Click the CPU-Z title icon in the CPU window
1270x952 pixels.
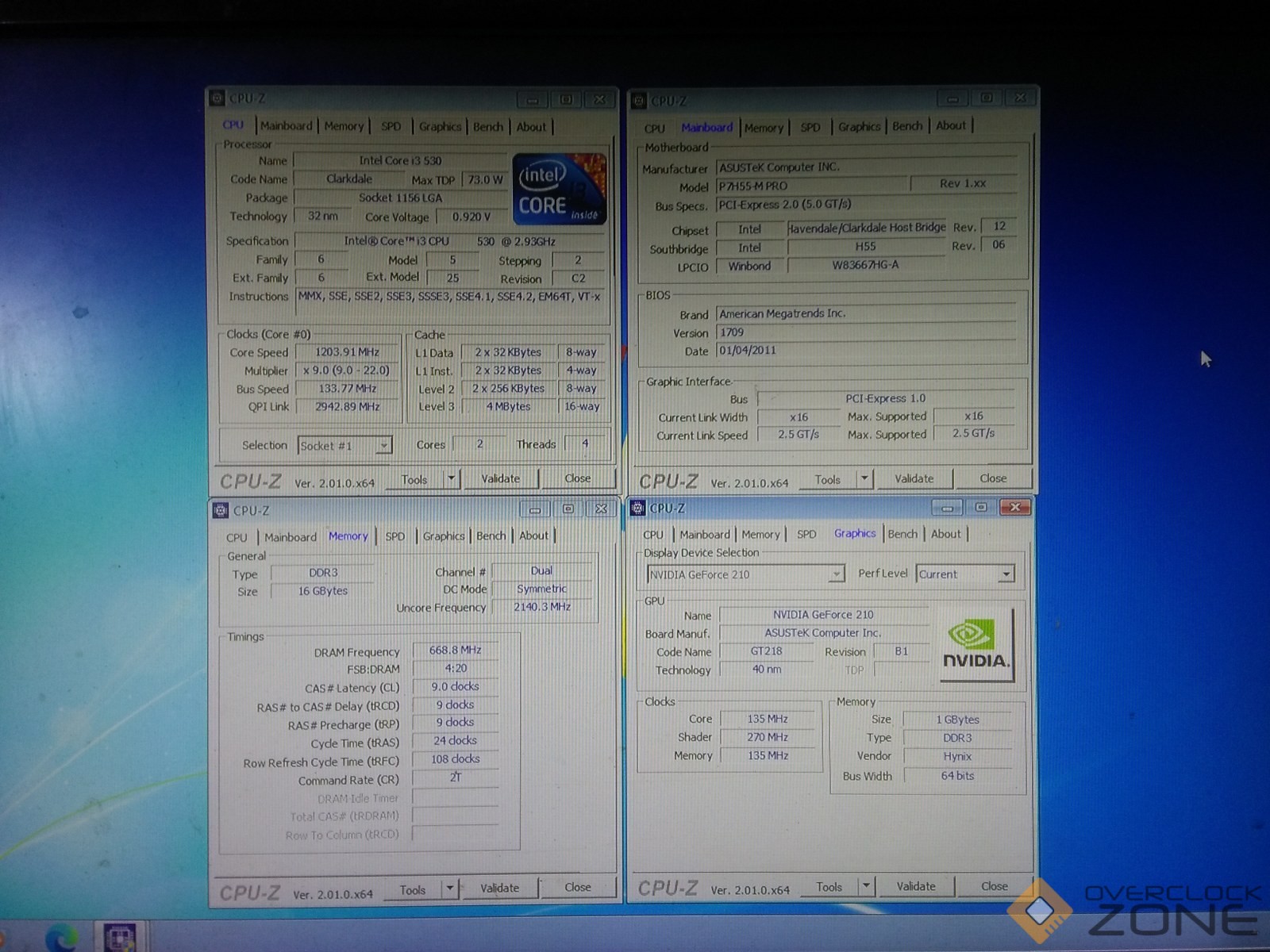pyautogui.click(x=217, y=98)
